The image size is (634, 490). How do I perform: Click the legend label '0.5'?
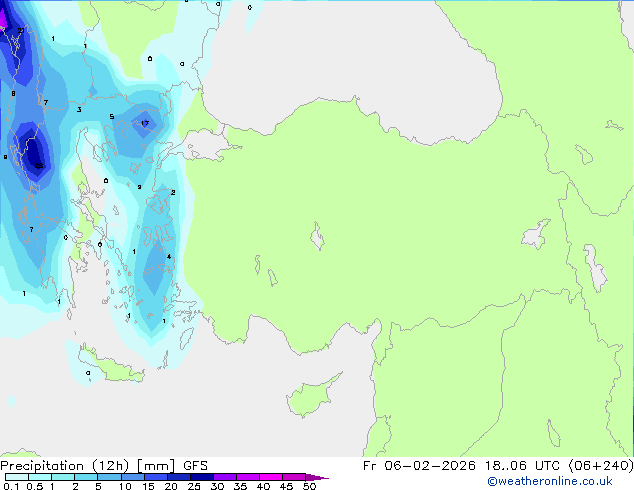(x=35, y=486)
